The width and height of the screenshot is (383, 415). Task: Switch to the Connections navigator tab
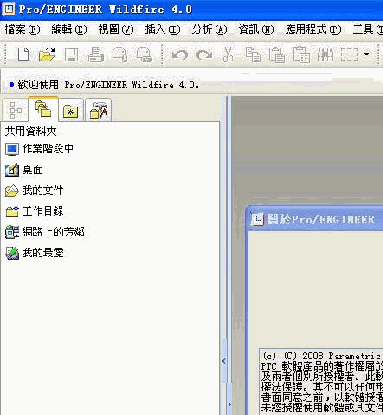coord(98,110)
